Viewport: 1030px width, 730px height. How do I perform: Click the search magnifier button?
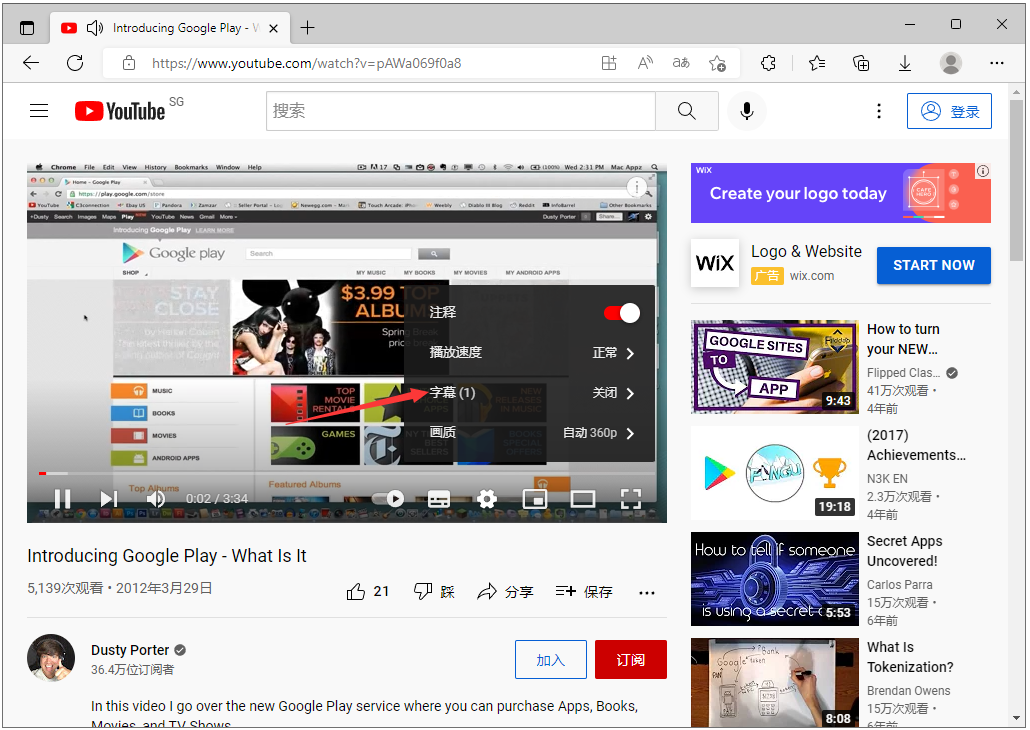click(x=686, y=111)
